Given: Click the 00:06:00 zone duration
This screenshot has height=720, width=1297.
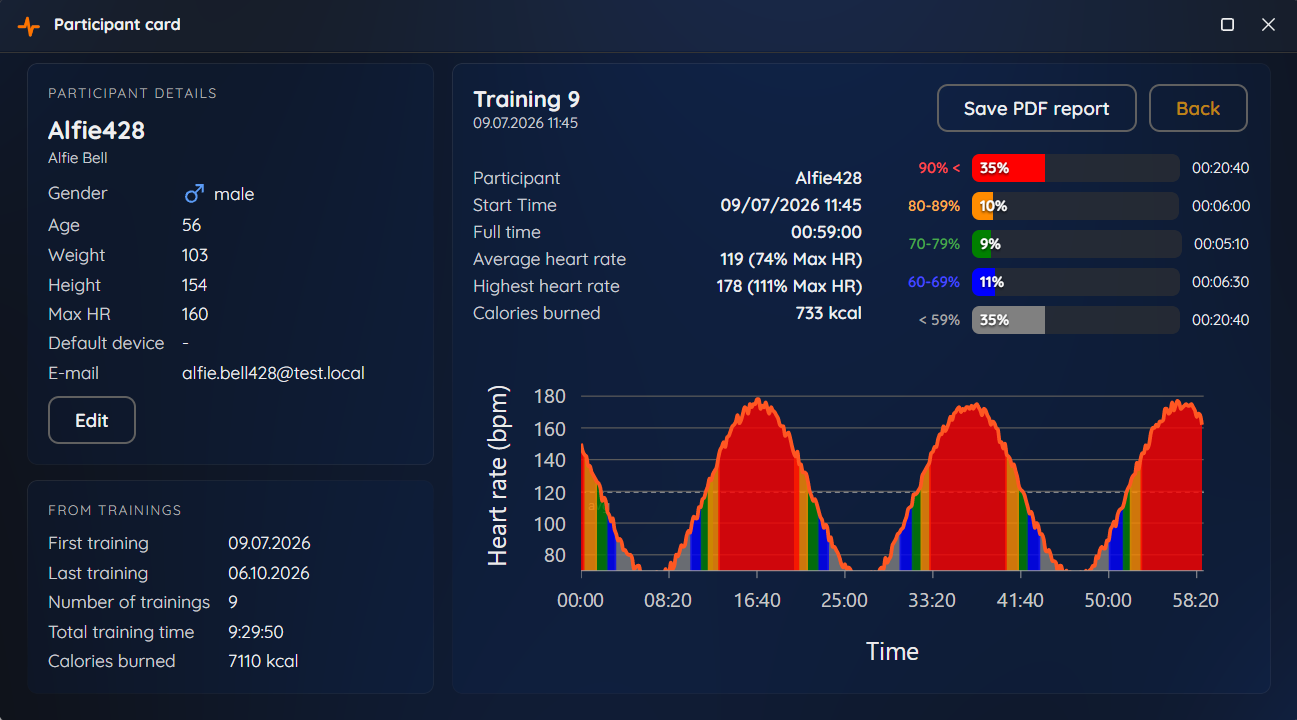Looking at the screenshot, I should pos(1220,206).
